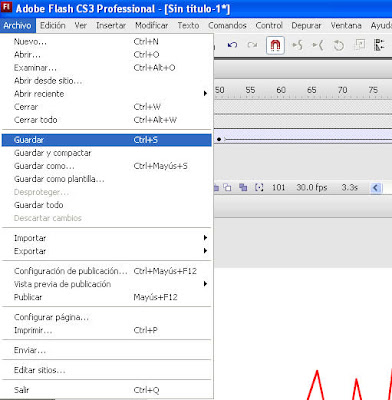Click frame 75 on the timeline ruler

373,90
